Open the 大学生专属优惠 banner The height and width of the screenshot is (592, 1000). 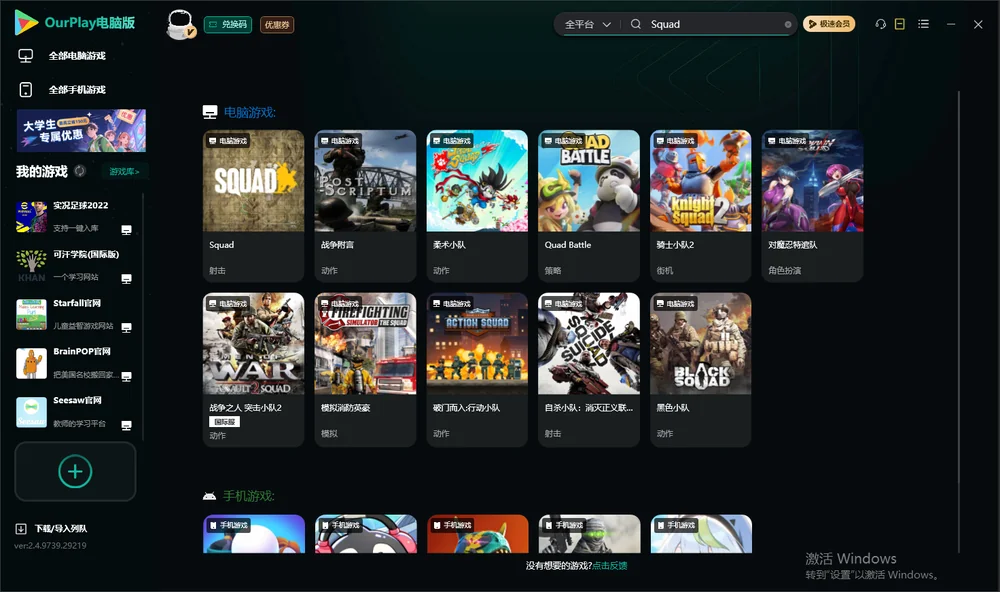81,130
